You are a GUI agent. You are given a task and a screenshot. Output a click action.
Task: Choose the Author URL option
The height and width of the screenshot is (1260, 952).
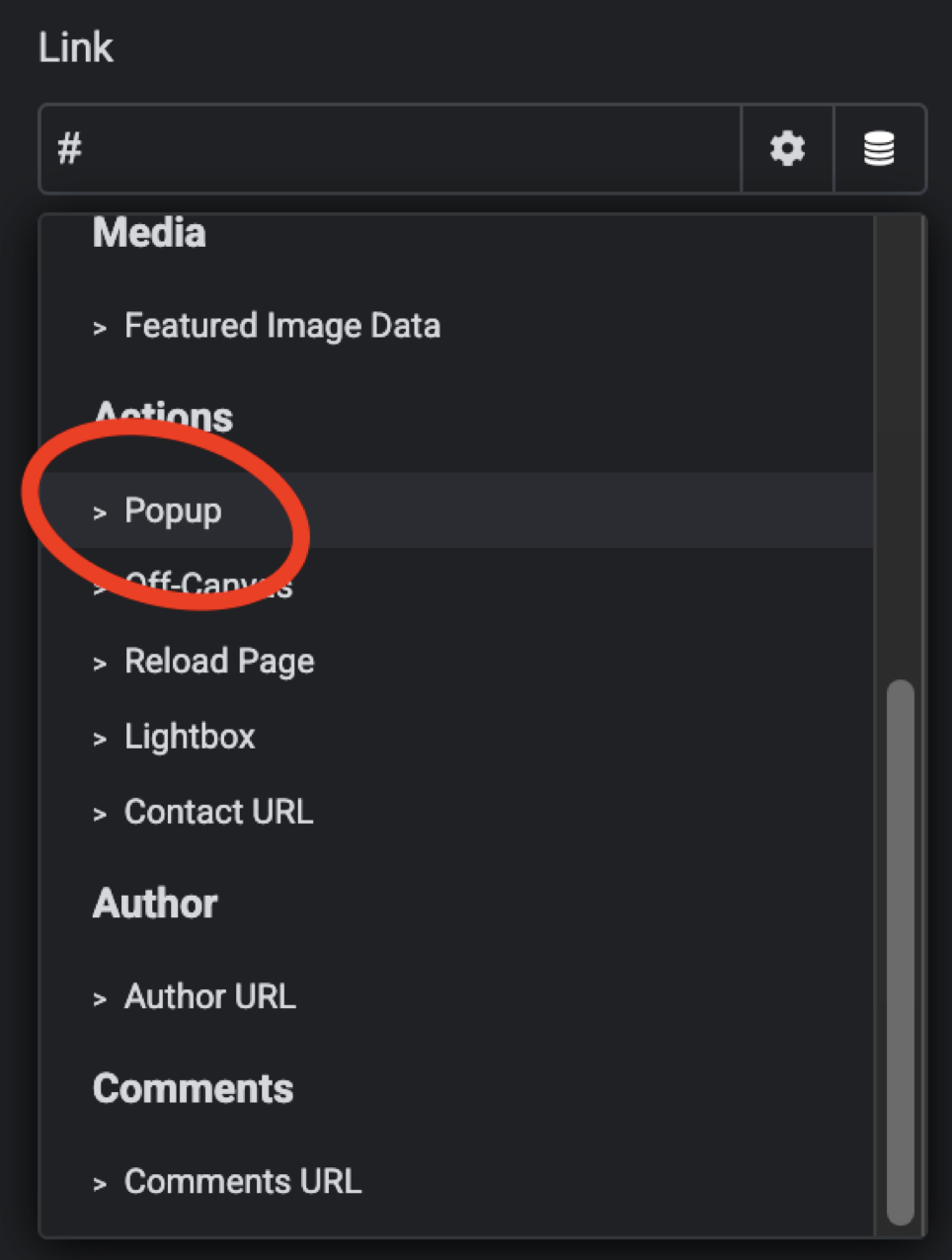pyautogui.click(x=209, y=996)
